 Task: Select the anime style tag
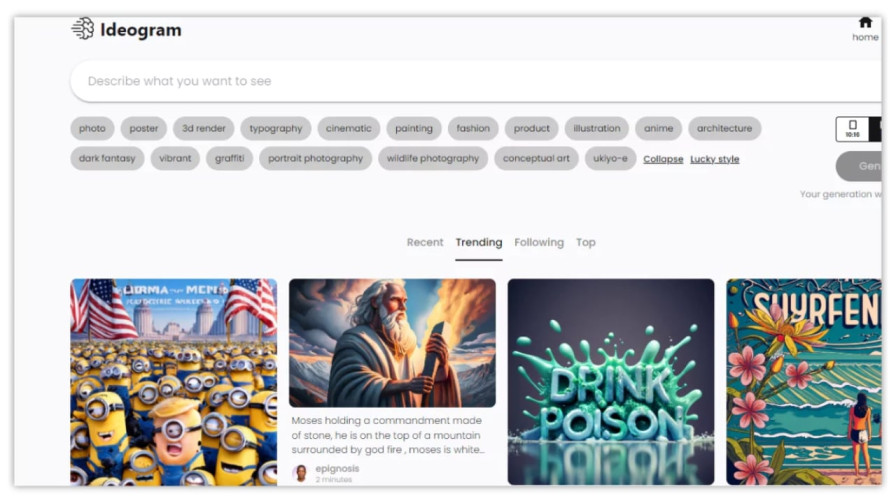click(658, 129)
